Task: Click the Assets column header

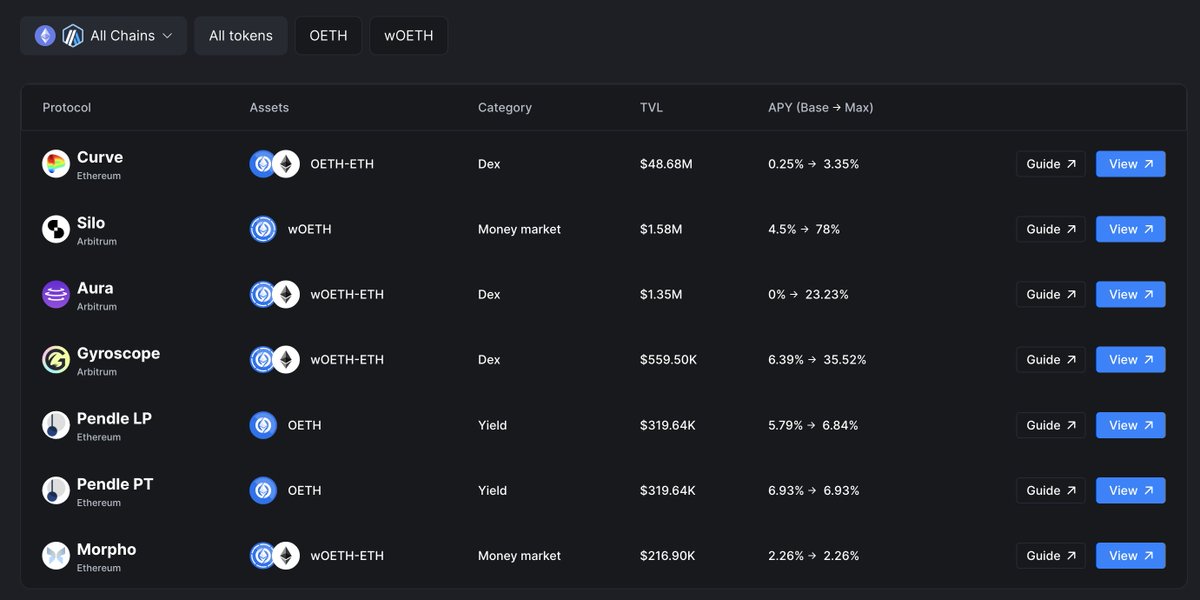Action: click(269, 107)
